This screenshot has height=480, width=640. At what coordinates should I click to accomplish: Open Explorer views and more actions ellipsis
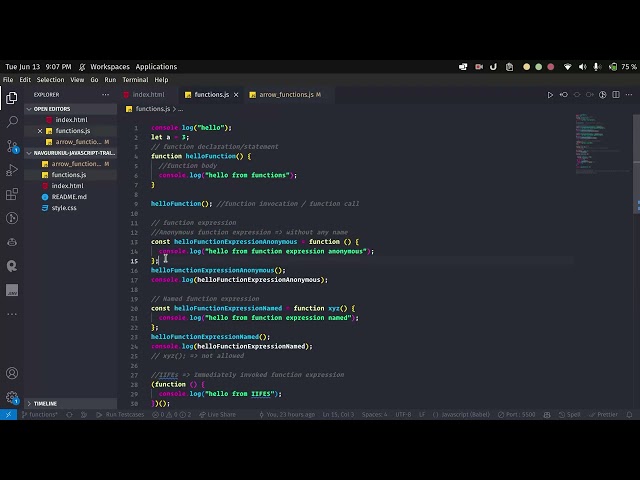(105, 95)
